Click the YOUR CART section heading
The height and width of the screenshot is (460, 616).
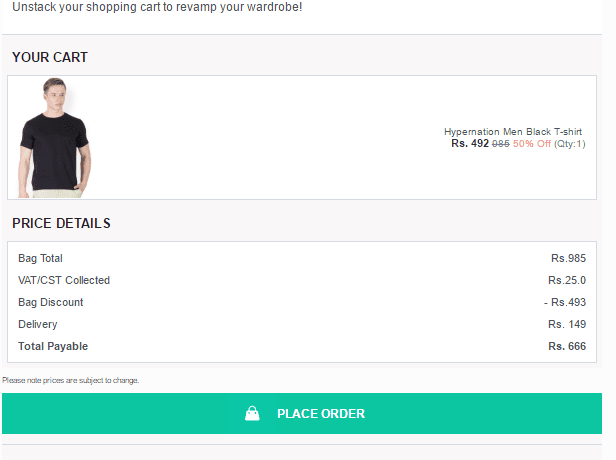(50, 57)
